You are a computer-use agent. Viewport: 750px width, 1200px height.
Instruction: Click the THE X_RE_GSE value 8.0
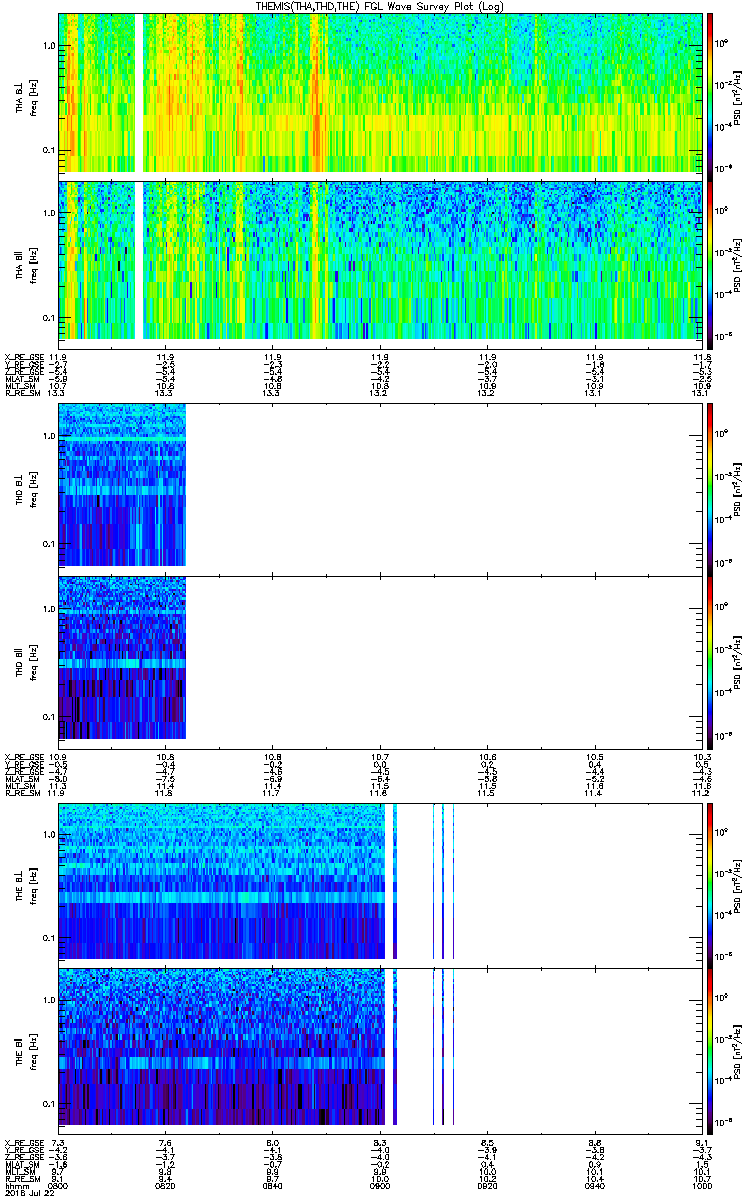[272, 1142]
